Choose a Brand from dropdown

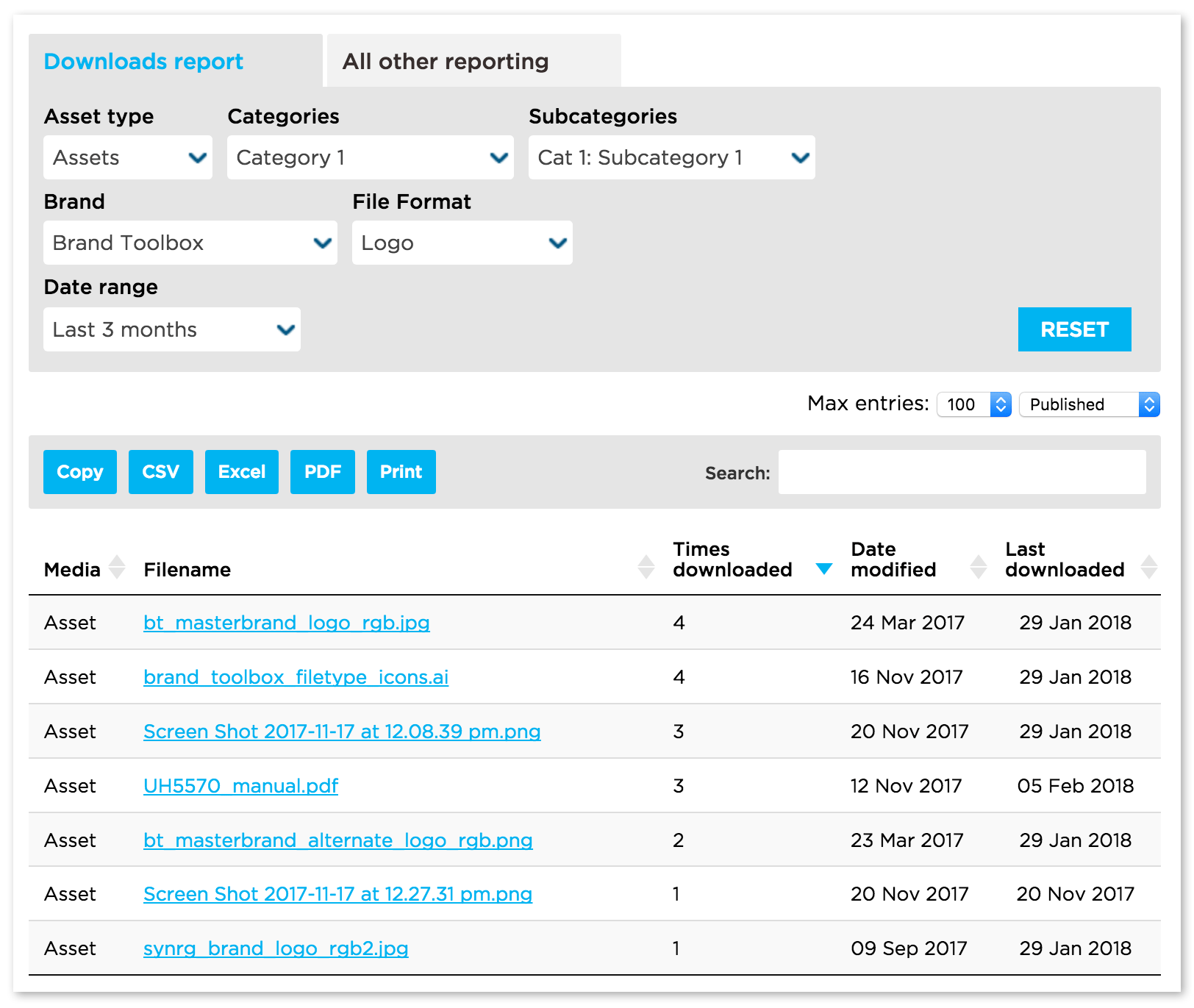[190, 243]
